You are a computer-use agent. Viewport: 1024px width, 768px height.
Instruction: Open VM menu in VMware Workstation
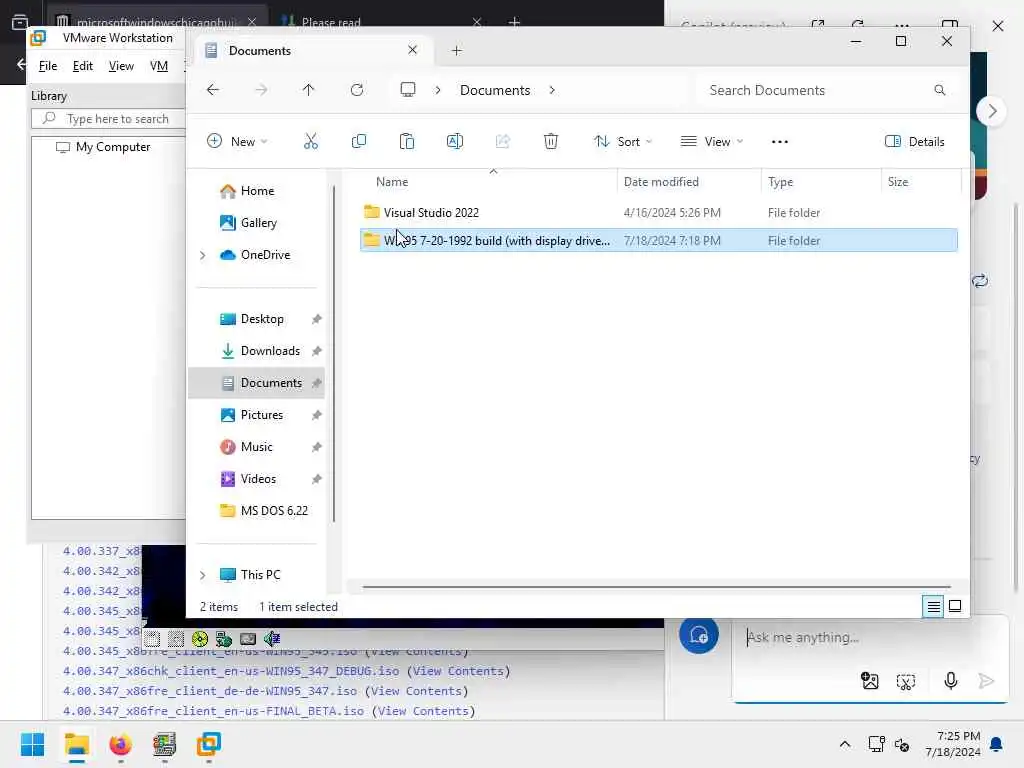[159, 66]
